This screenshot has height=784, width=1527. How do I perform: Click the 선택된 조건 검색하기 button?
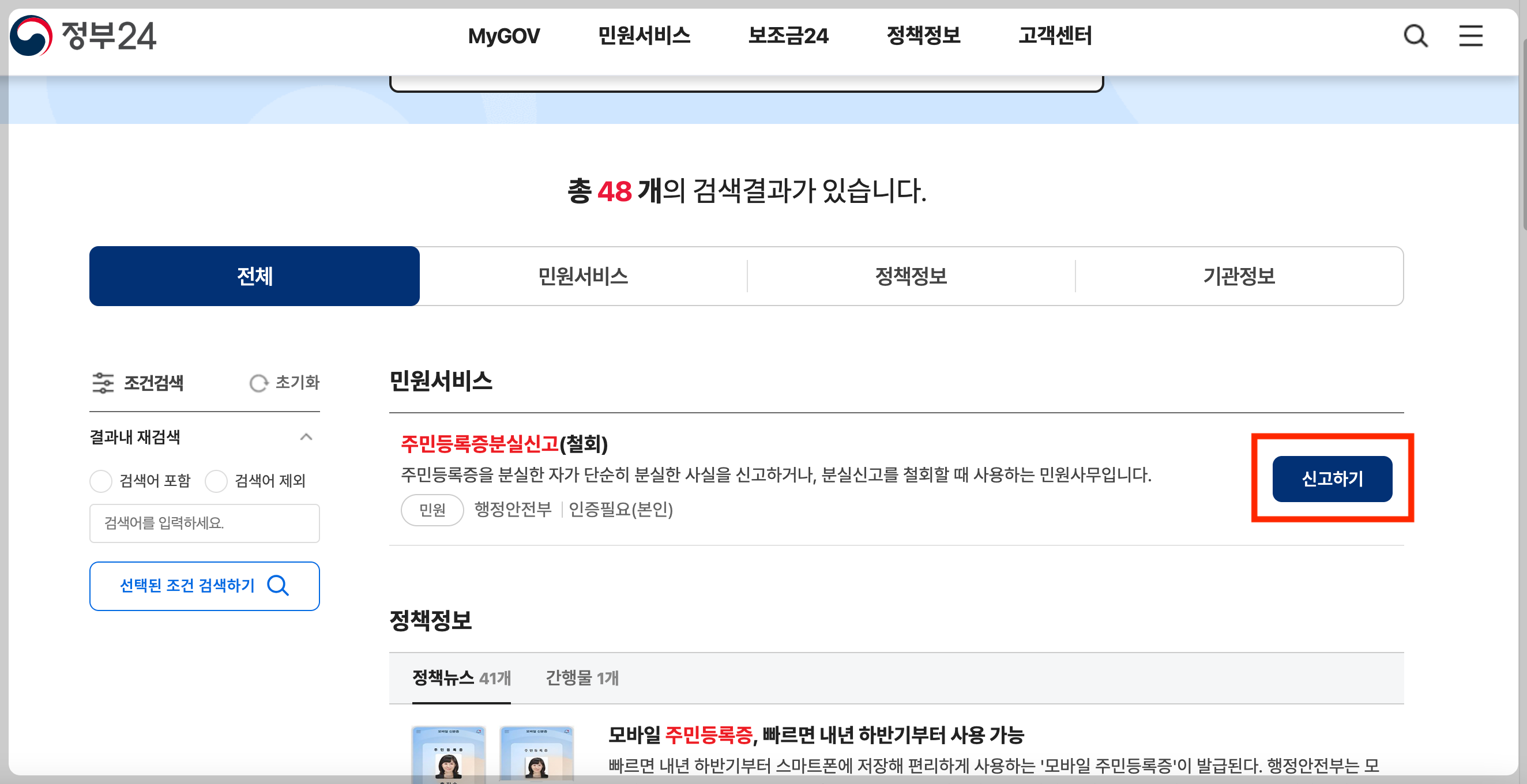click(204, 586)
